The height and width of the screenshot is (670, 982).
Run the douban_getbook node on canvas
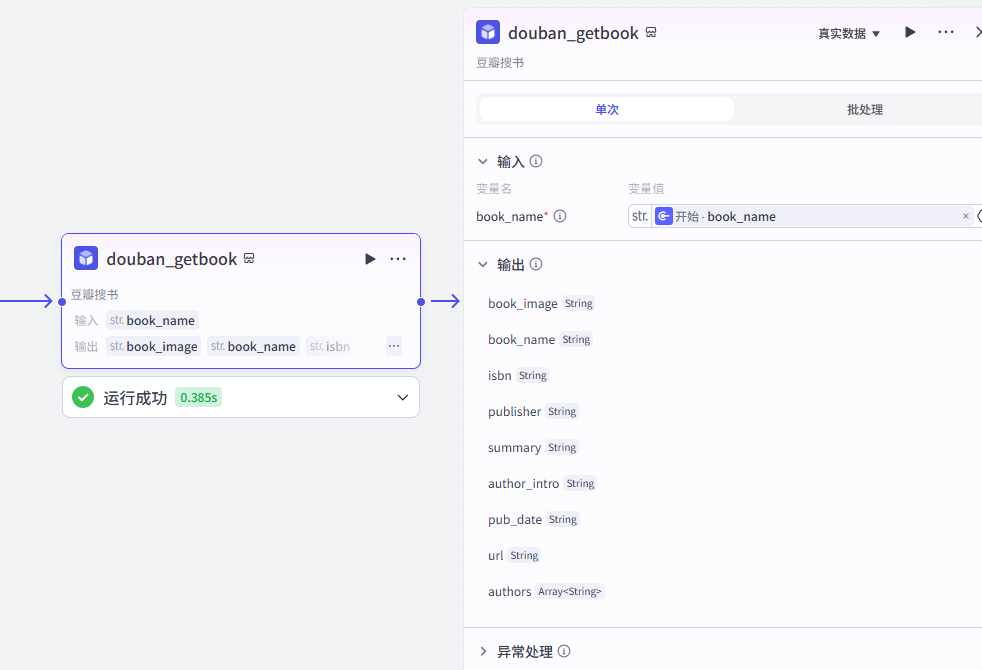370,259
